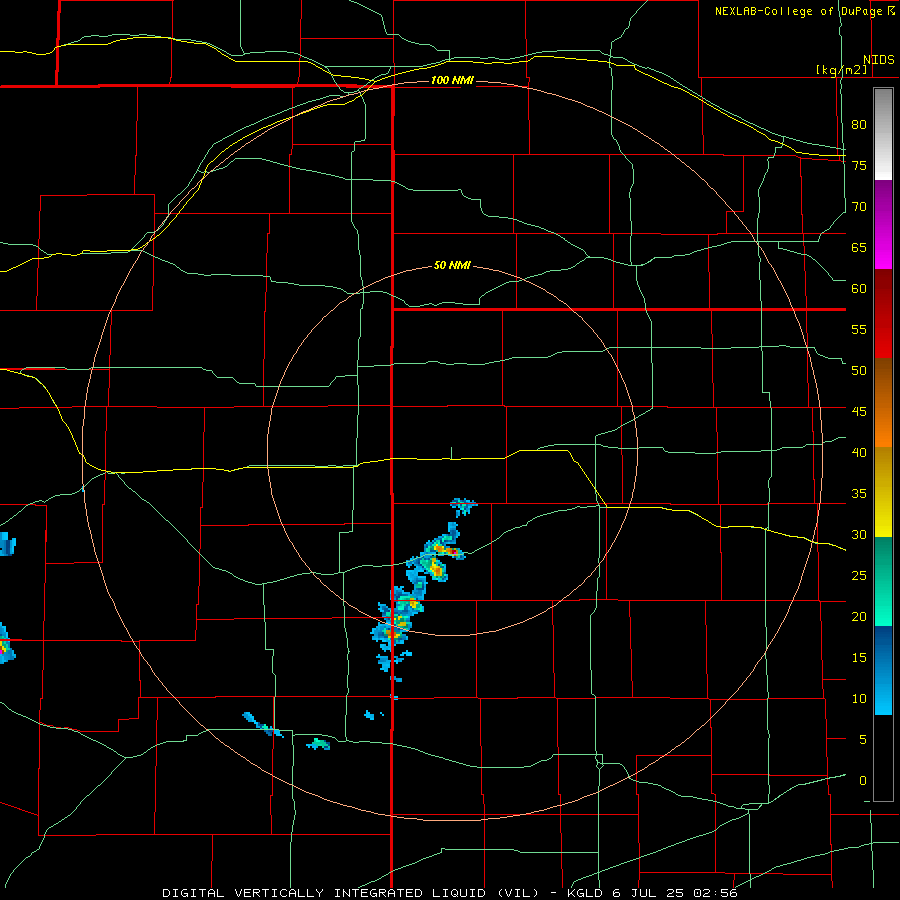Click the 15 value on the color scale
The width and height of the screenshot is (900, 900).
[859, 658]
